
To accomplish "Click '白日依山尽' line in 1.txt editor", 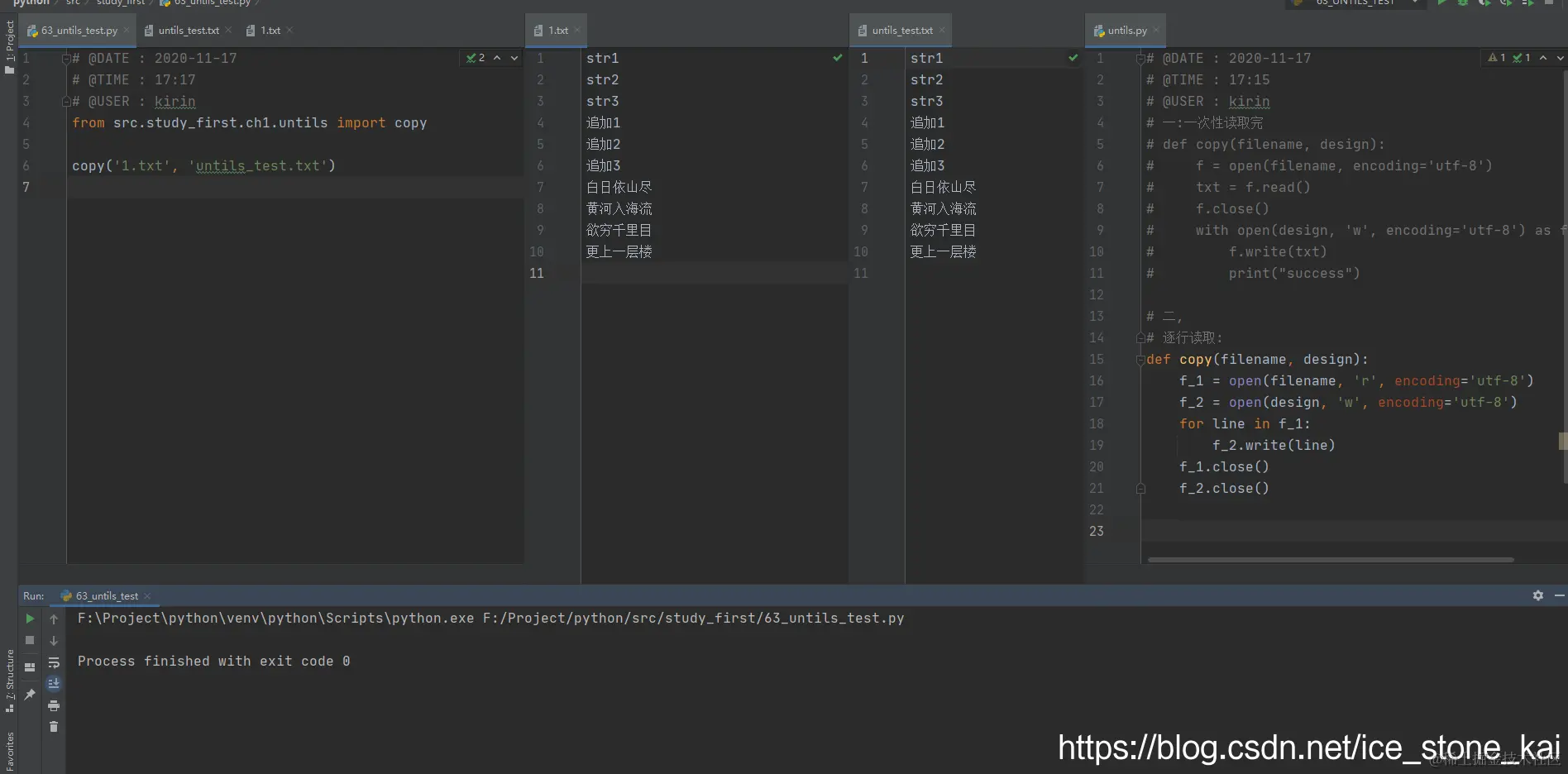I will tap(619, 187).
